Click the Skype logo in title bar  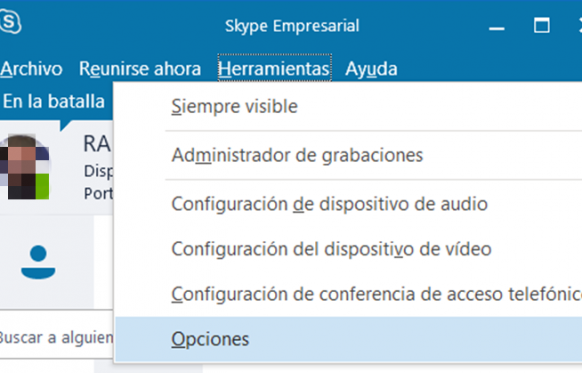pyautogui.click(x=10, y=22)
